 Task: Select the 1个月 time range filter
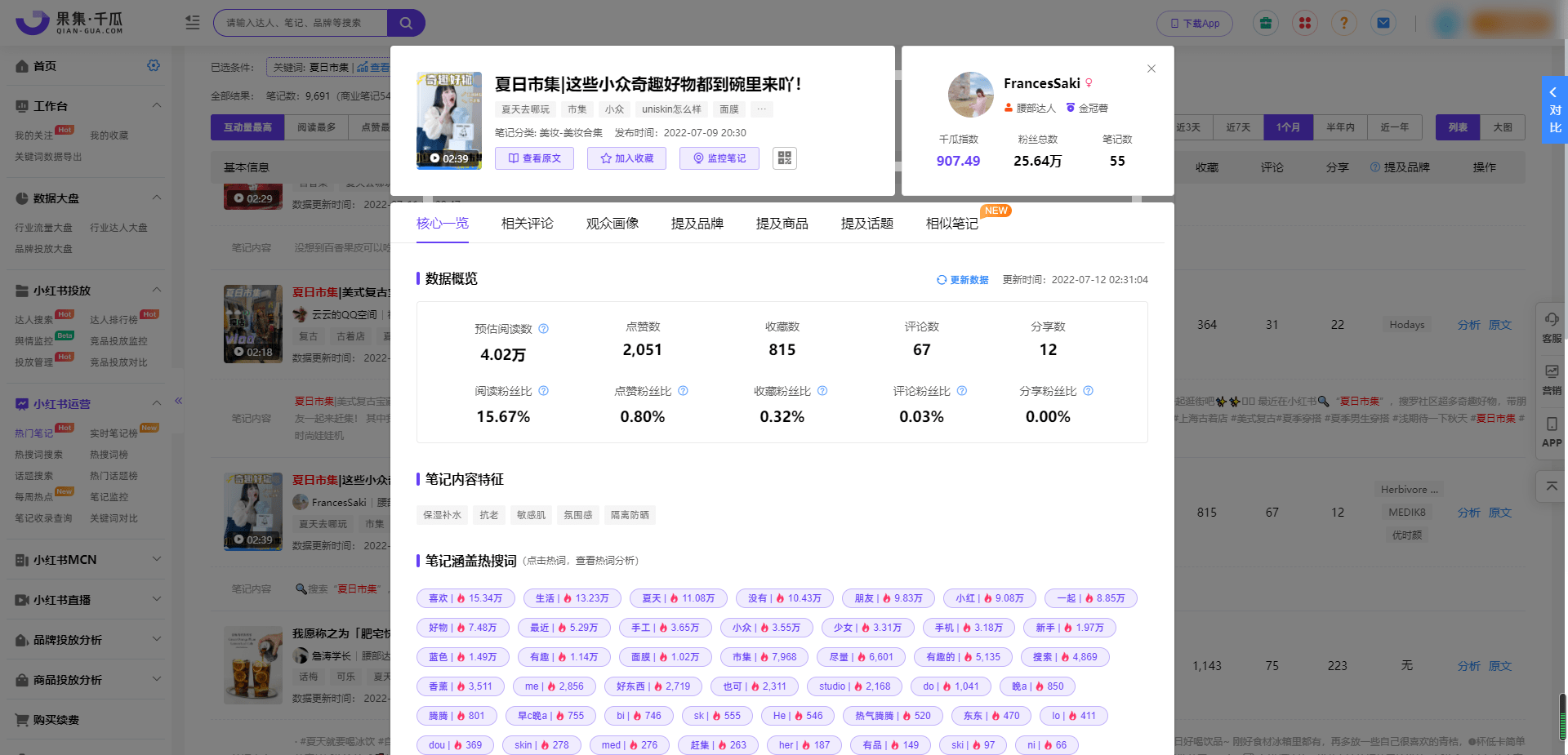coord(1289,127)
